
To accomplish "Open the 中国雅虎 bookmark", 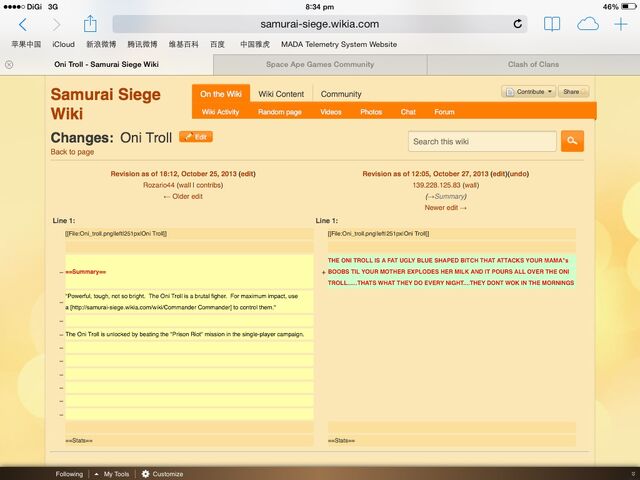I will 255,44.
